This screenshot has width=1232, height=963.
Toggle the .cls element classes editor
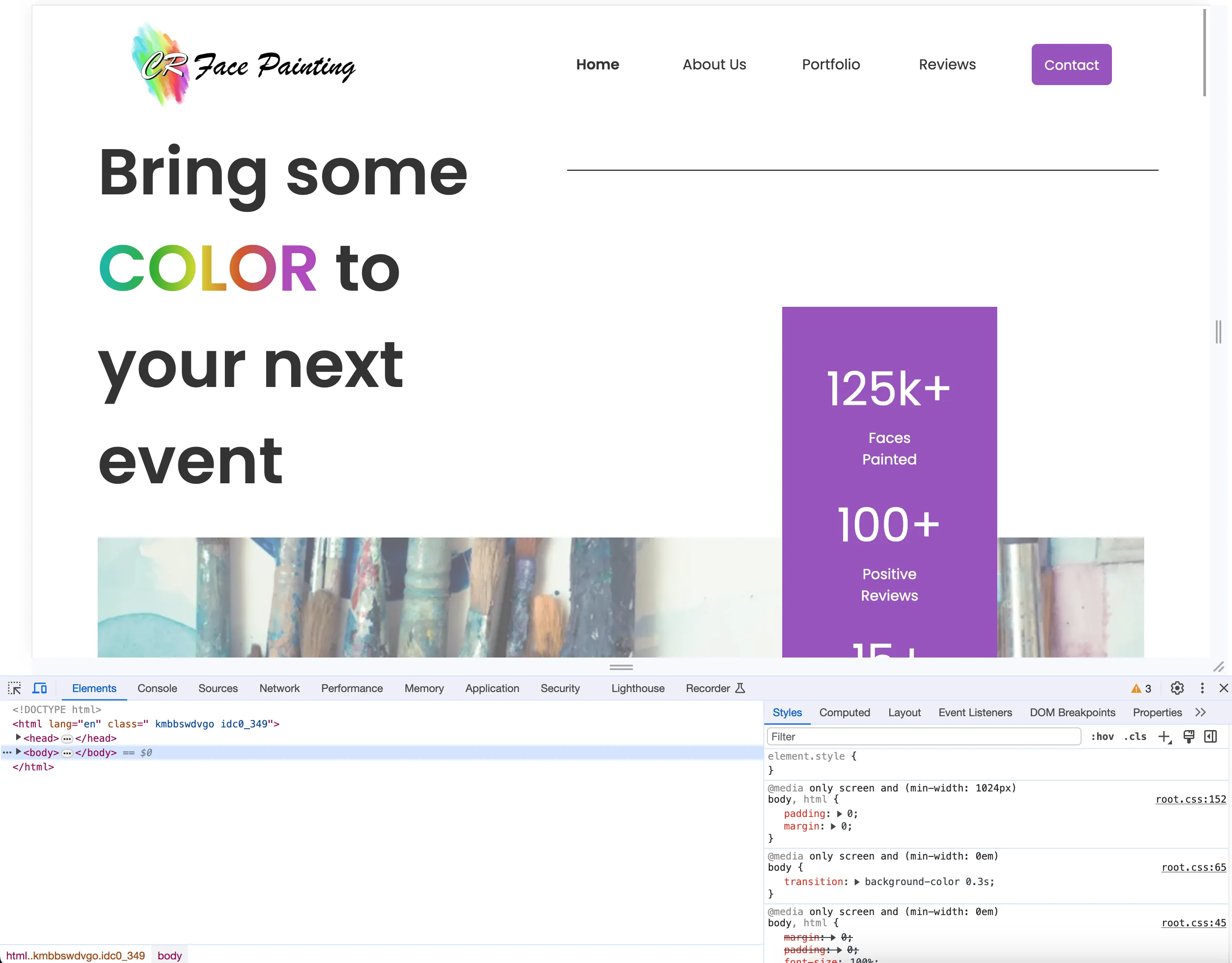coord(1135,737)
